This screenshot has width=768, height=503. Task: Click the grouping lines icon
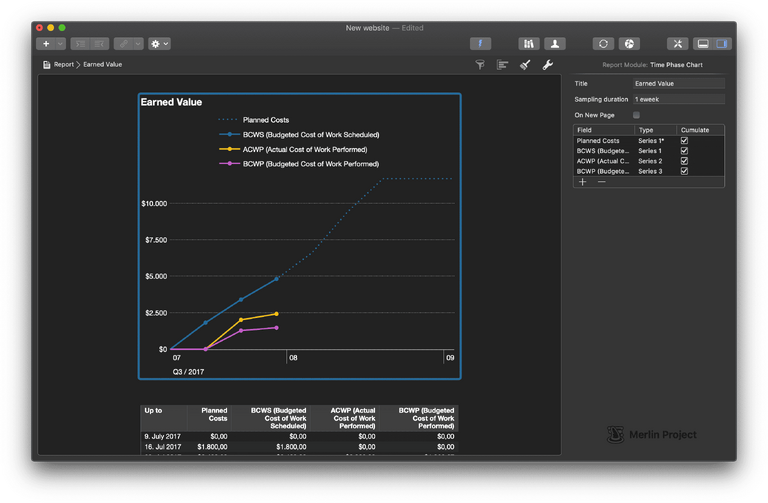[502, 65]
